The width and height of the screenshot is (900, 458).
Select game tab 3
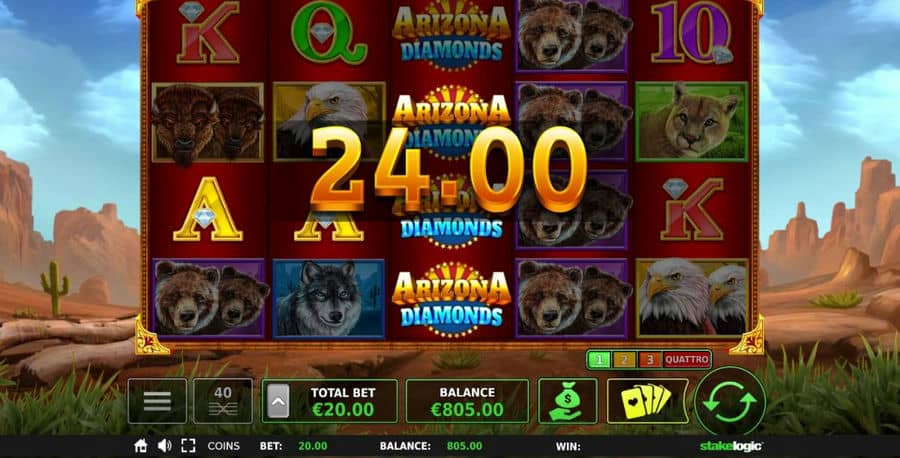tap(649, 360)
